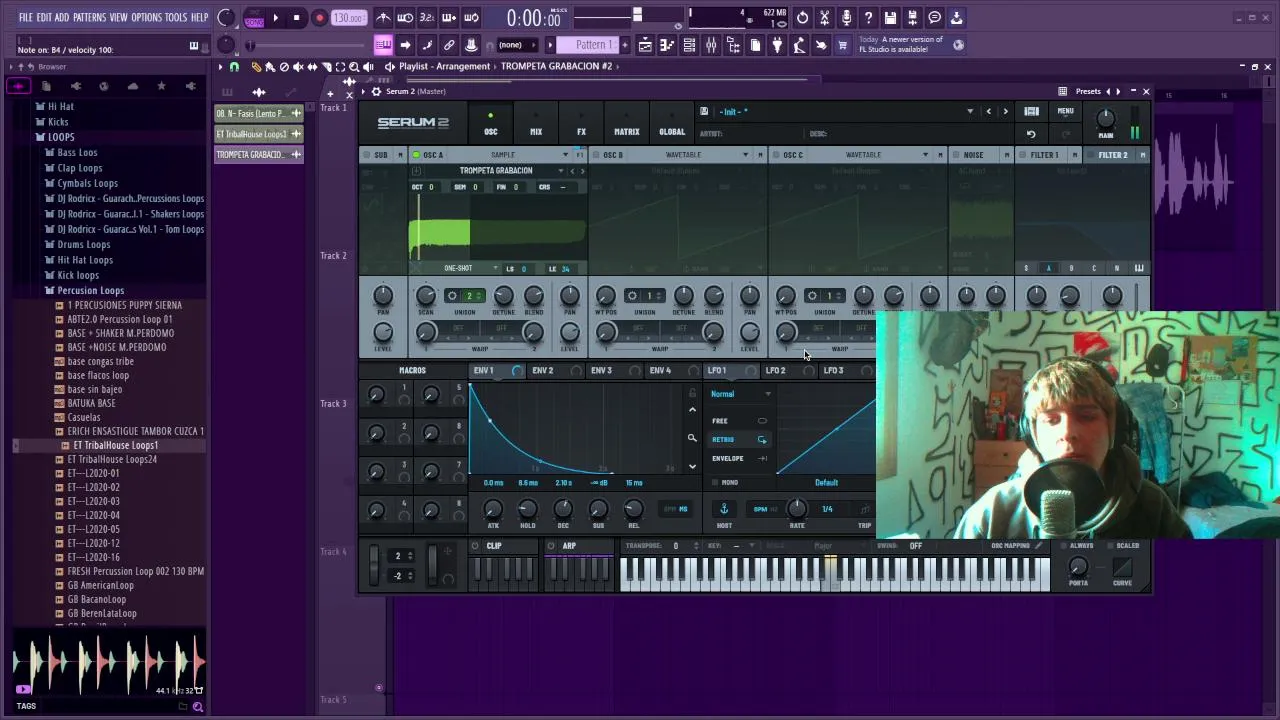Open the help question mark icon
The image size is (1280, 720).
(868, 18)
